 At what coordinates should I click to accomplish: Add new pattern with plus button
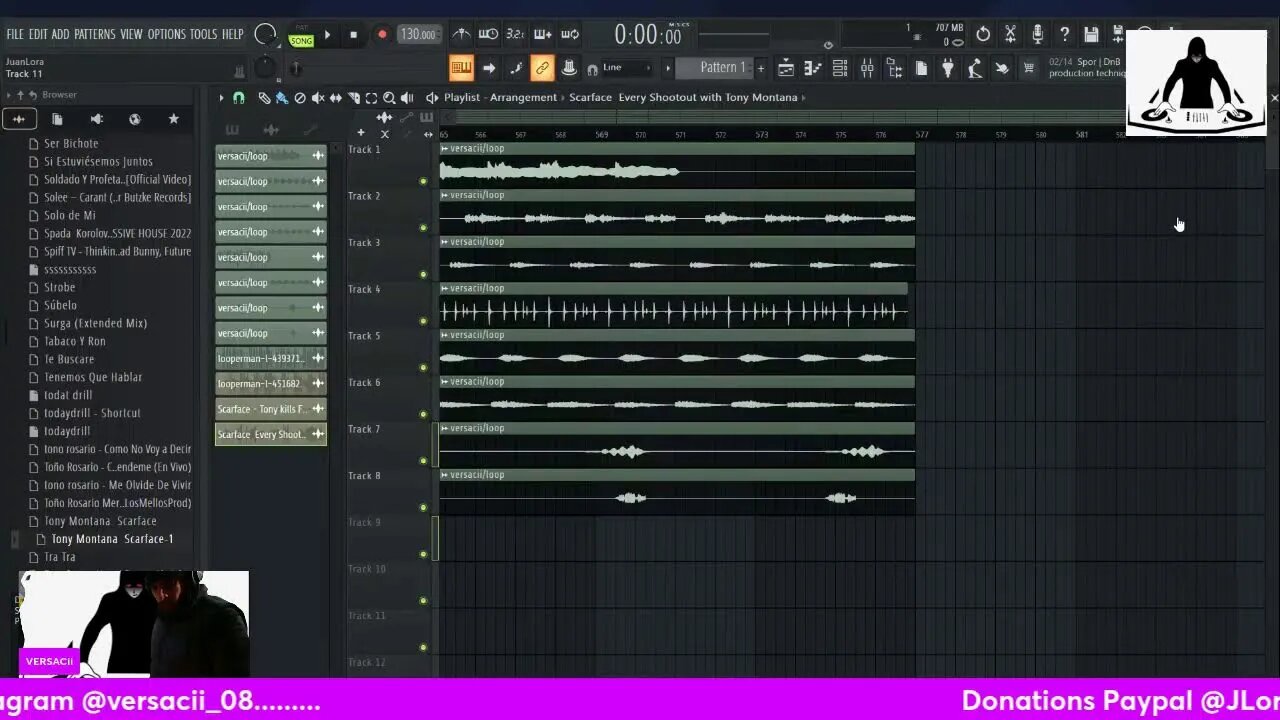point(760,68)
